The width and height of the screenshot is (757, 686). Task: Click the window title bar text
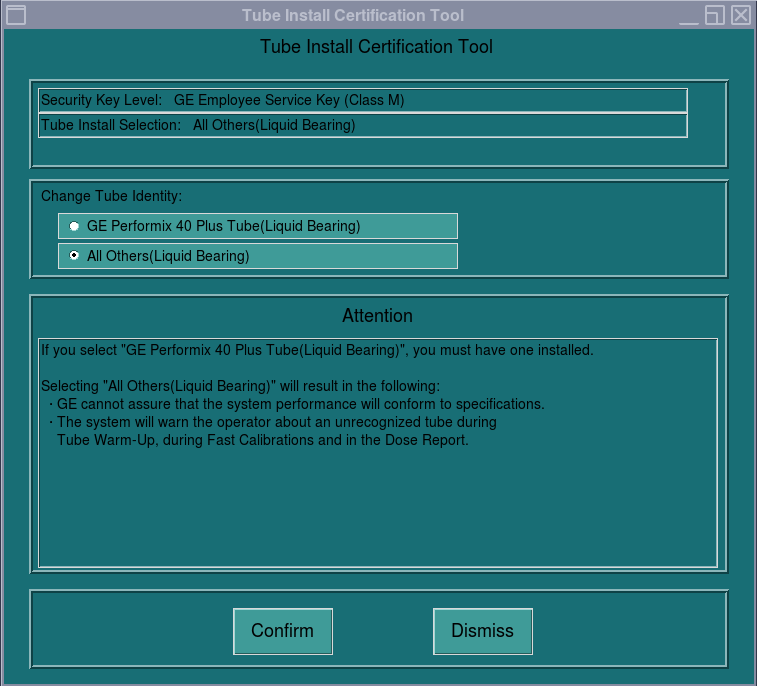[x=352, y=15]
